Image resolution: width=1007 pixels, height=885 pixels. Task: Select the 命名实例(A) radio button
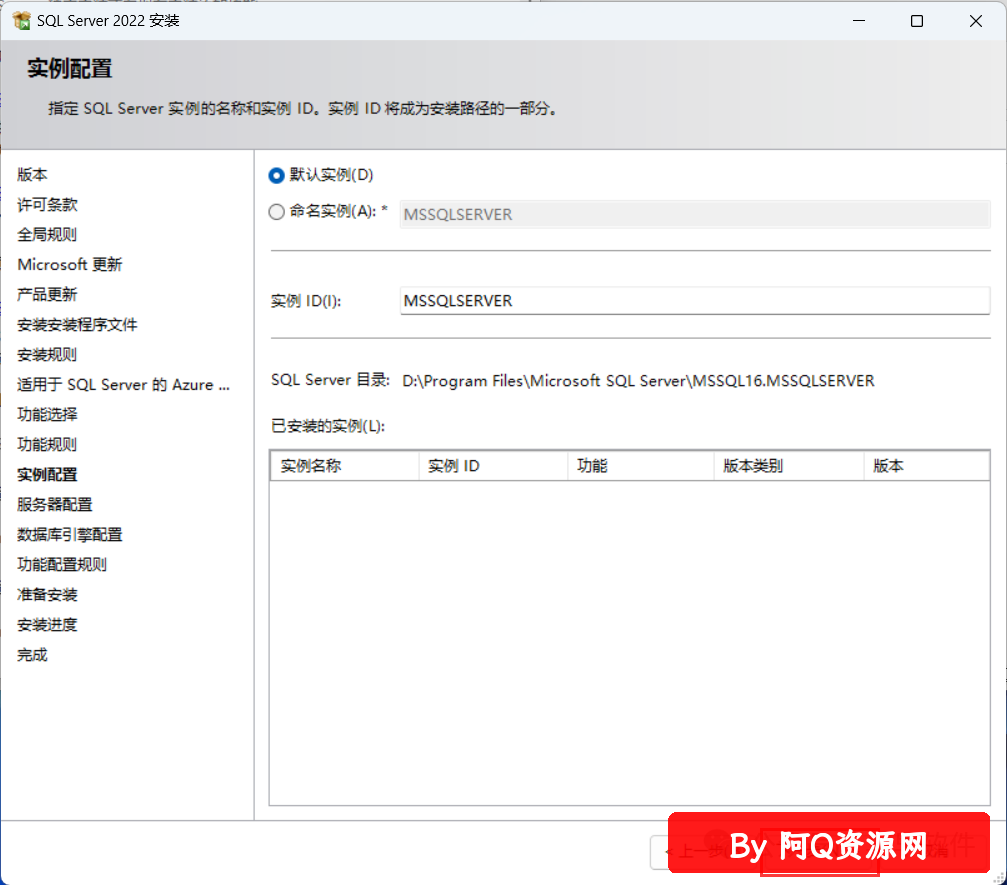point(276,211)
